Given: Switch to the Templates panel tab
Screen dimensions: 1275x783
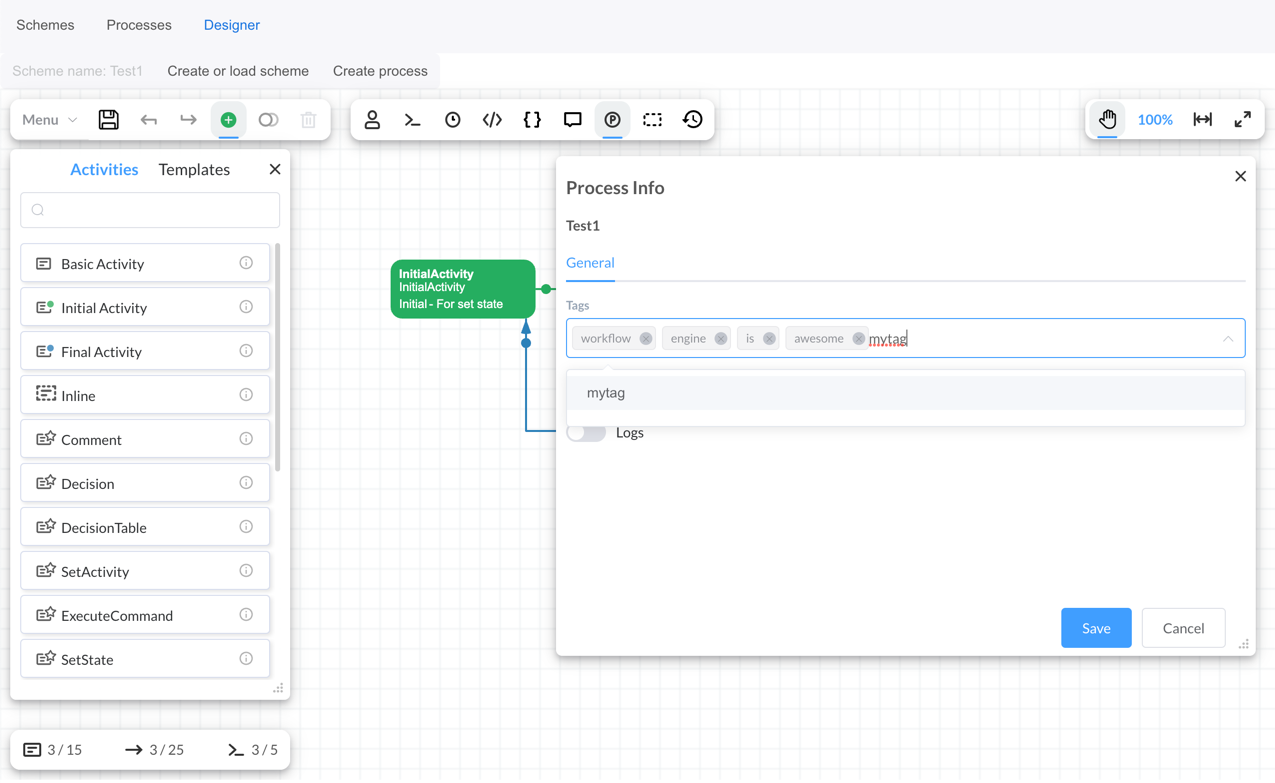Looking at the screenshot, I should click(194, 170).
